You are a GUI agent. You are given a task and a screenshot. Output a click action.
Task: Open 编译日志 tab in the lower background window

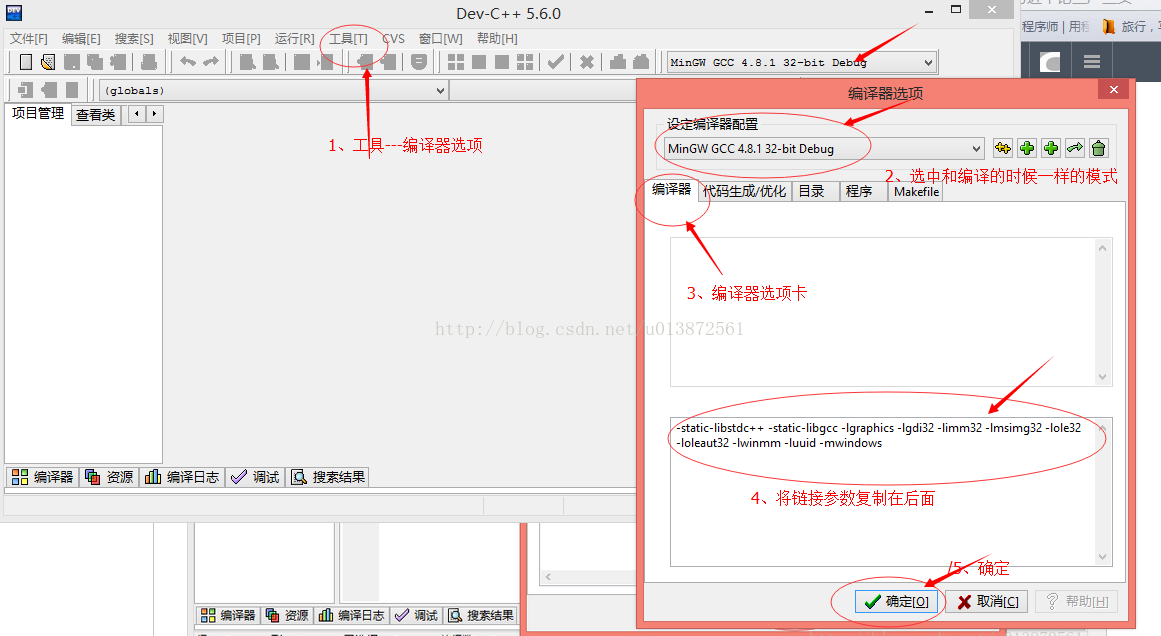click(x=352, y=615)
